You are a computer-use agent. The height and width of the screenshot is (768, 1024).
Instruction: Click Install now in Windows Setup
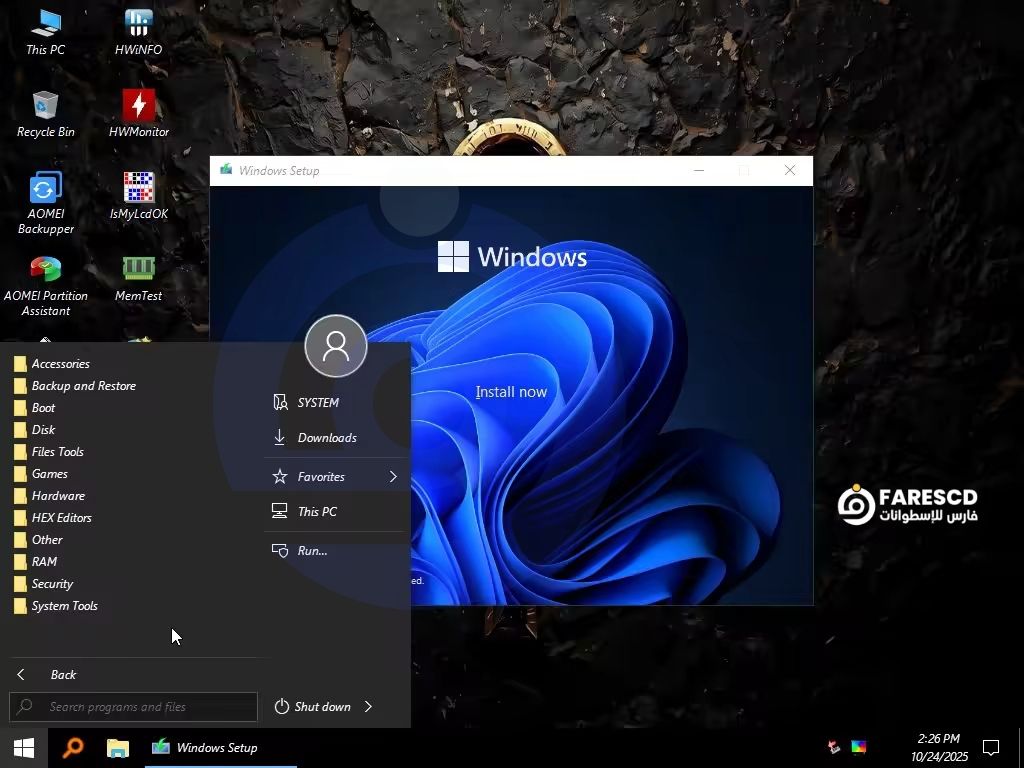click(511, 392)
